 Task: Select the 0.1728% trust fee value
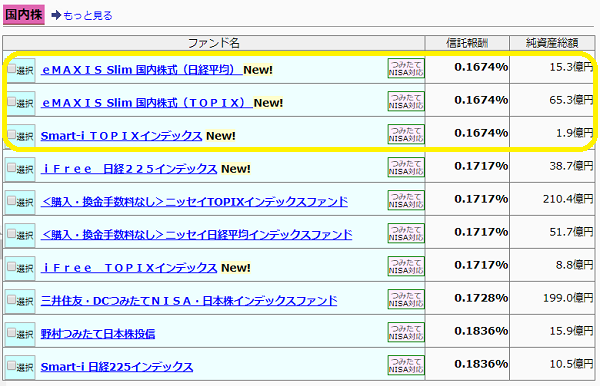coord(481,298)
